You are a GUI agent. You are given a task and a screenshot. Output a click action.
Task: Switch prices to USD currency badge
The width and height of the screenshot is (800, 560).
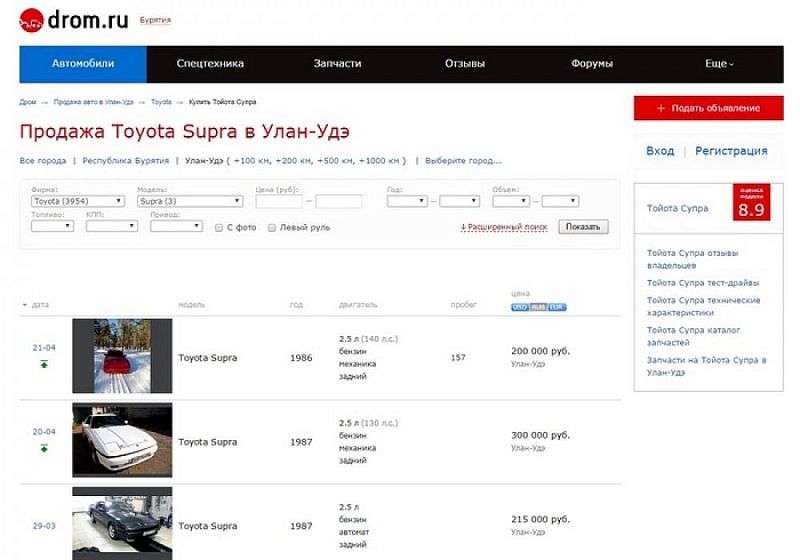pos(520,307)
